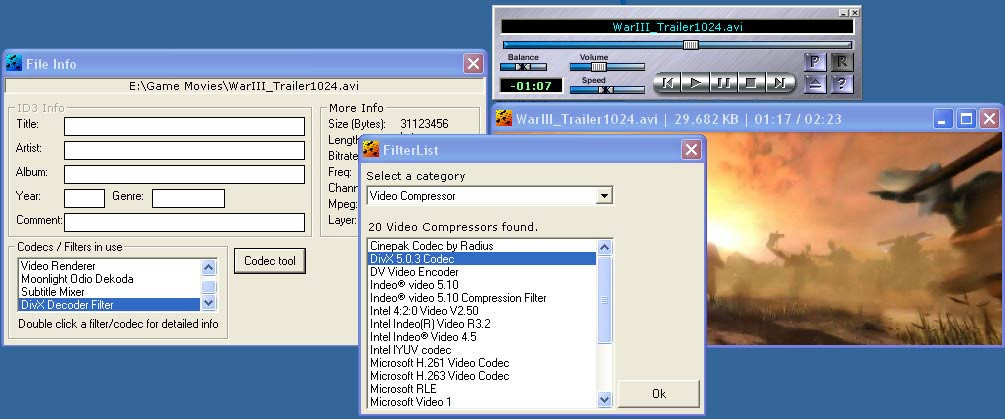Select Microsoft RLE
Viewport: 1005px width, 419px height.
pyautogui.click(x=482, y=389)
